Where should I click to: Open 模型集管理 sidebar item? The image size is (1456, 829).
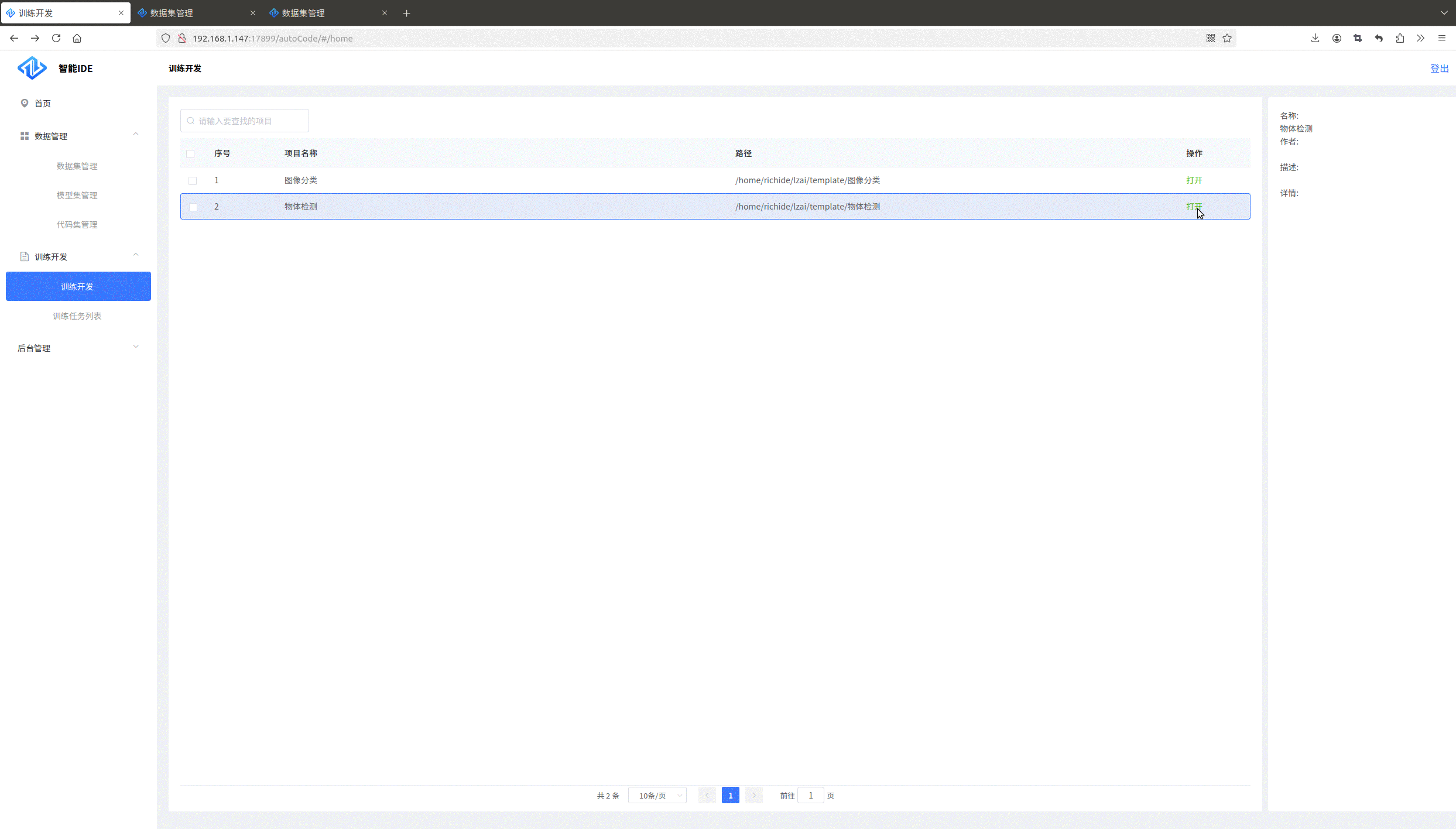(77, 196)
